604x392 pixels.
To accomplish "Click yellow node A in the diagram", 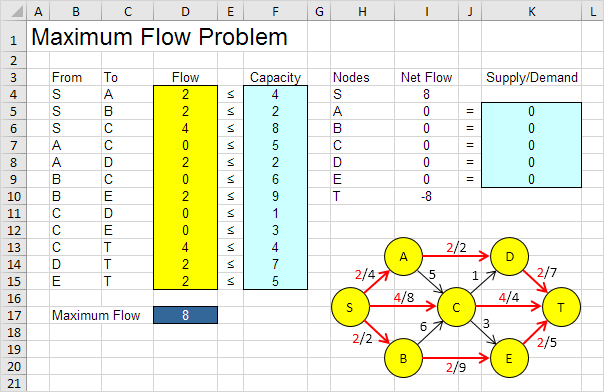I will point(403,256).
